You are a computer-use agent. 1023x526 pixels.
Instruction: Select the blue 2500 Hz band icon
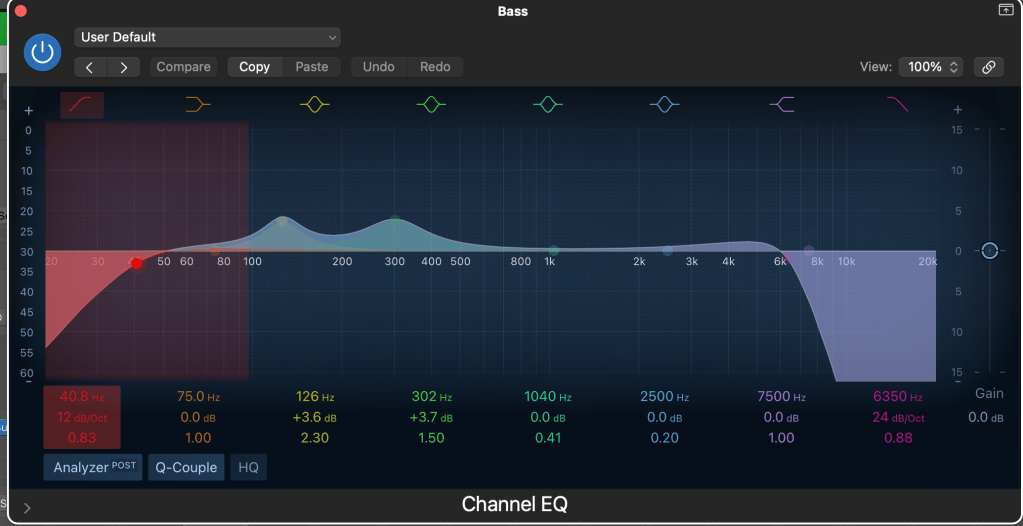coord(664,104)
